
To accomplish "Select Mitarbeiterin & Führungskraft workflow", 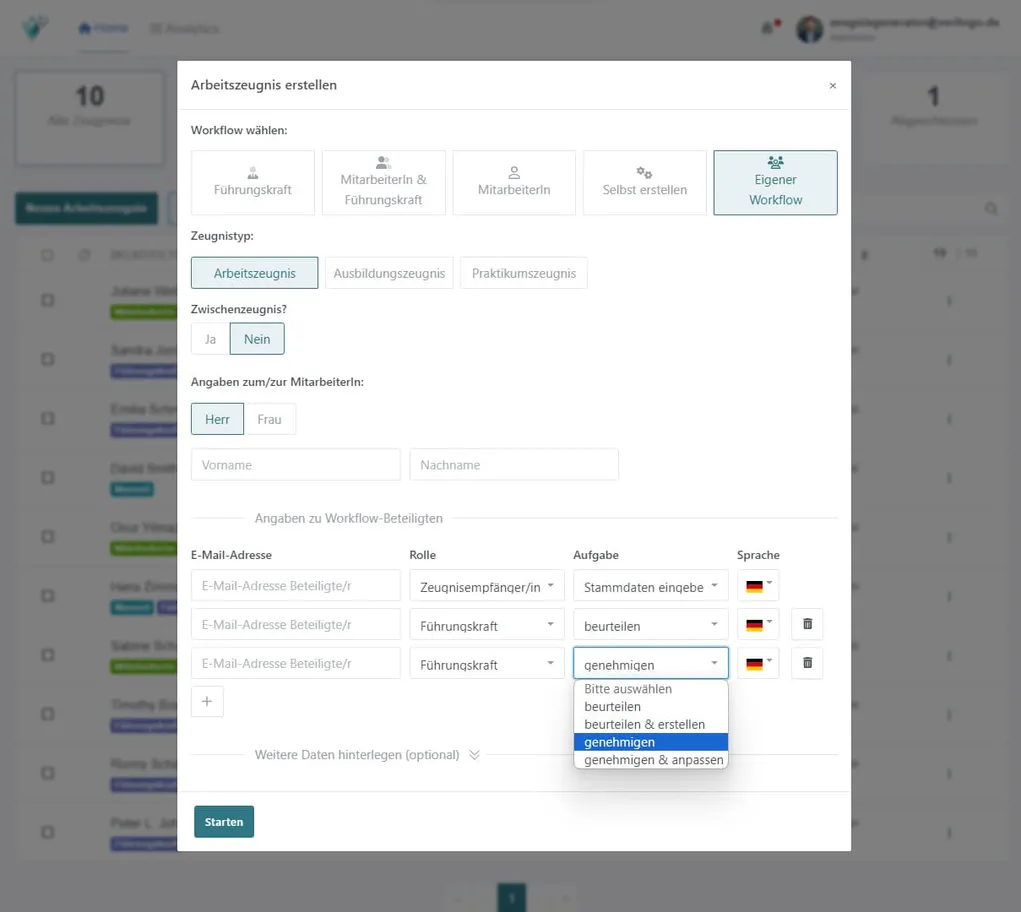I will pos(384,182).
